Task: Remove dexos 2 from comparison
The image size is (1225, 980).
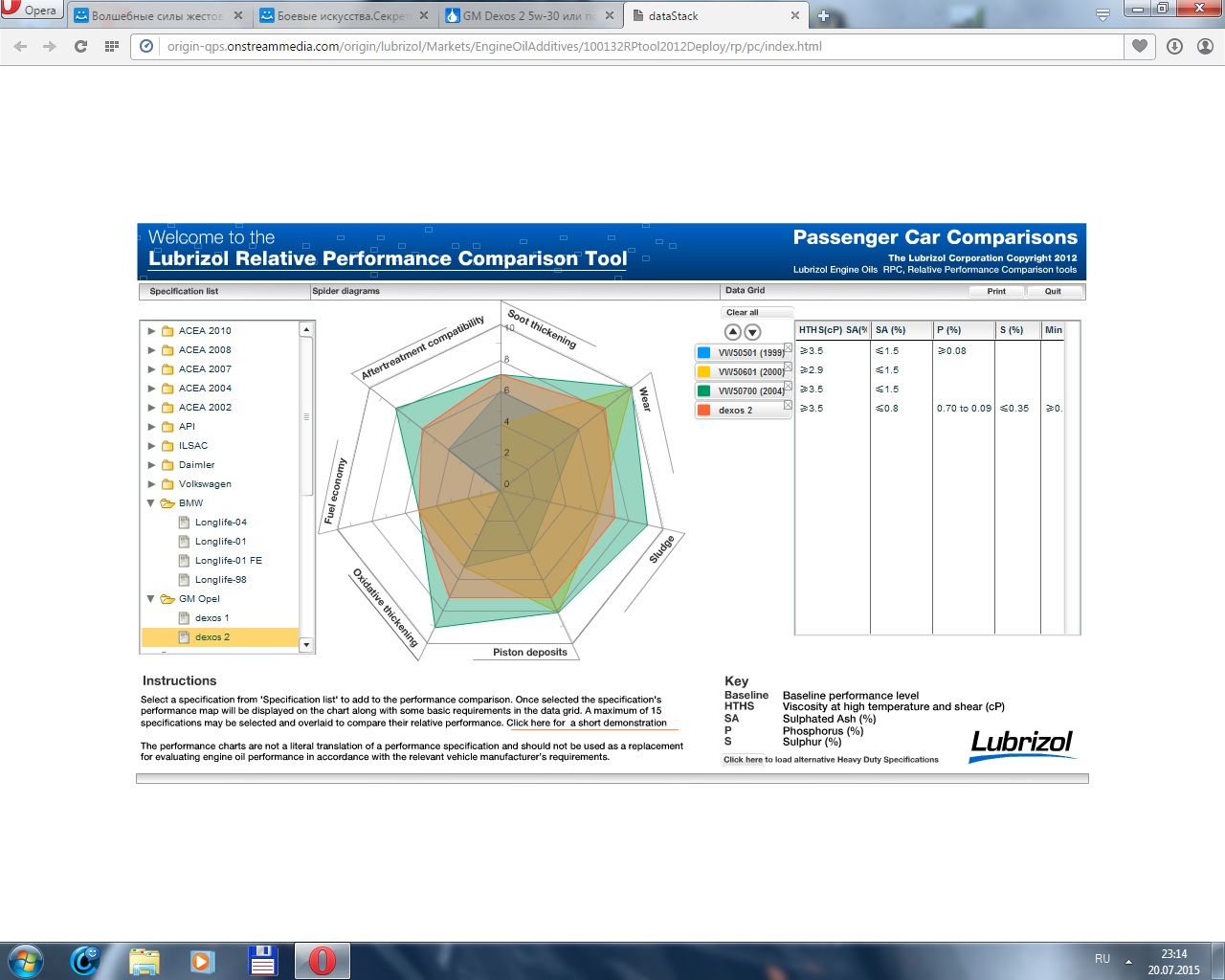Action: (788, 405)
